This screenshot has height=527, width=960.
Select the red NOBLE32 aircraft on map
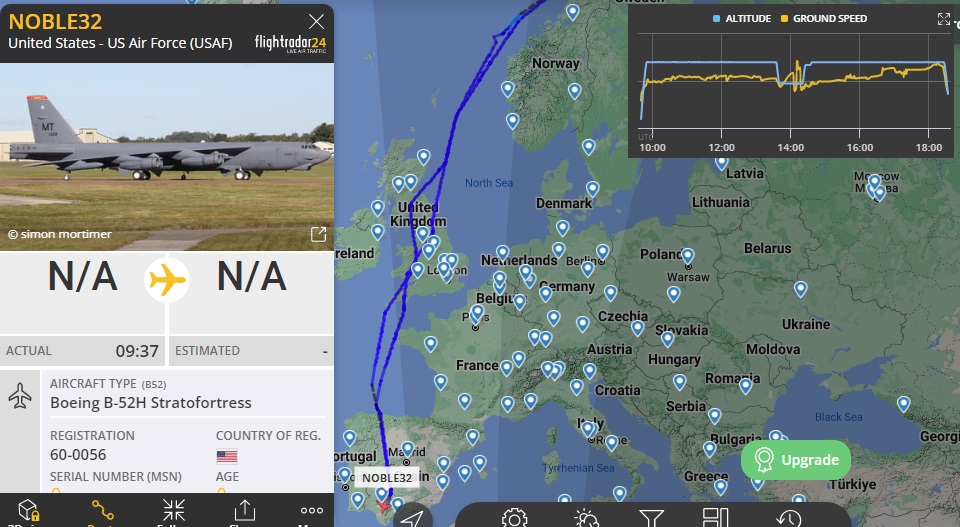click(x=384, y=506)
